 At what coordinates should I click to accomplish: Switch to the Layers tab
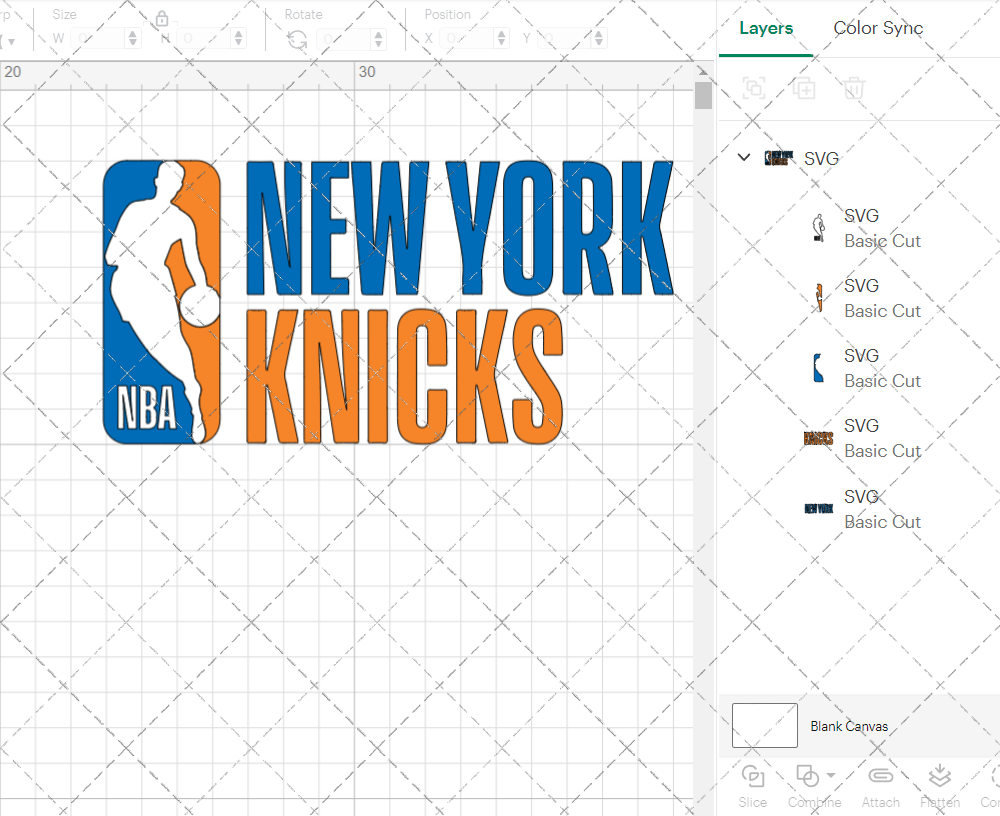click(765, 29)
